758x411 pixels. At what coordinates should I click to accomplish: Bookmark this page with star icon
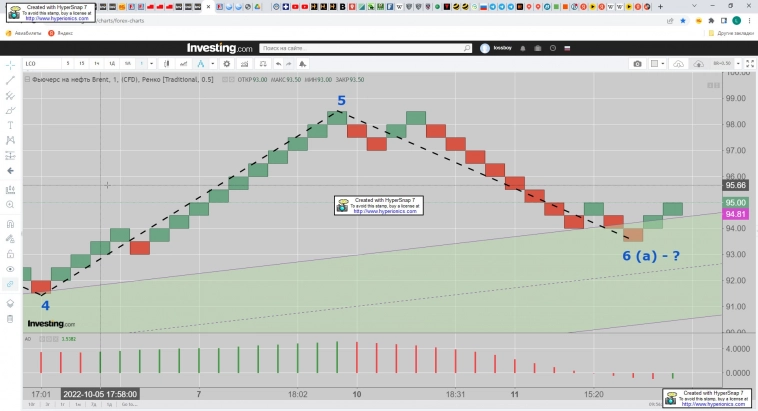click(683, 21)
